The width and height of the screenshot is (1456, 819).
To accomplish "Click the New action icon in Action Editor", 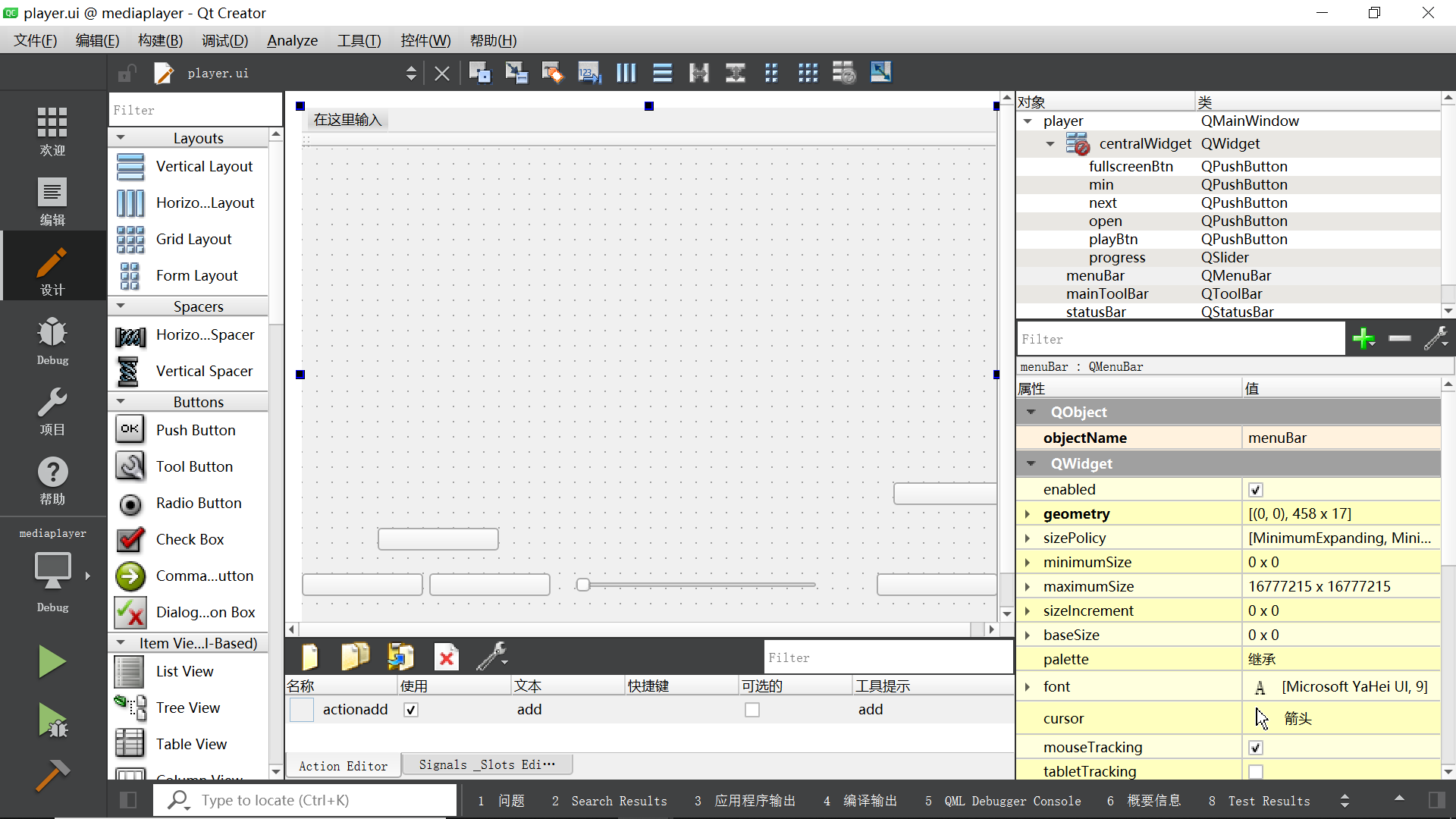I will pos(310,657).
